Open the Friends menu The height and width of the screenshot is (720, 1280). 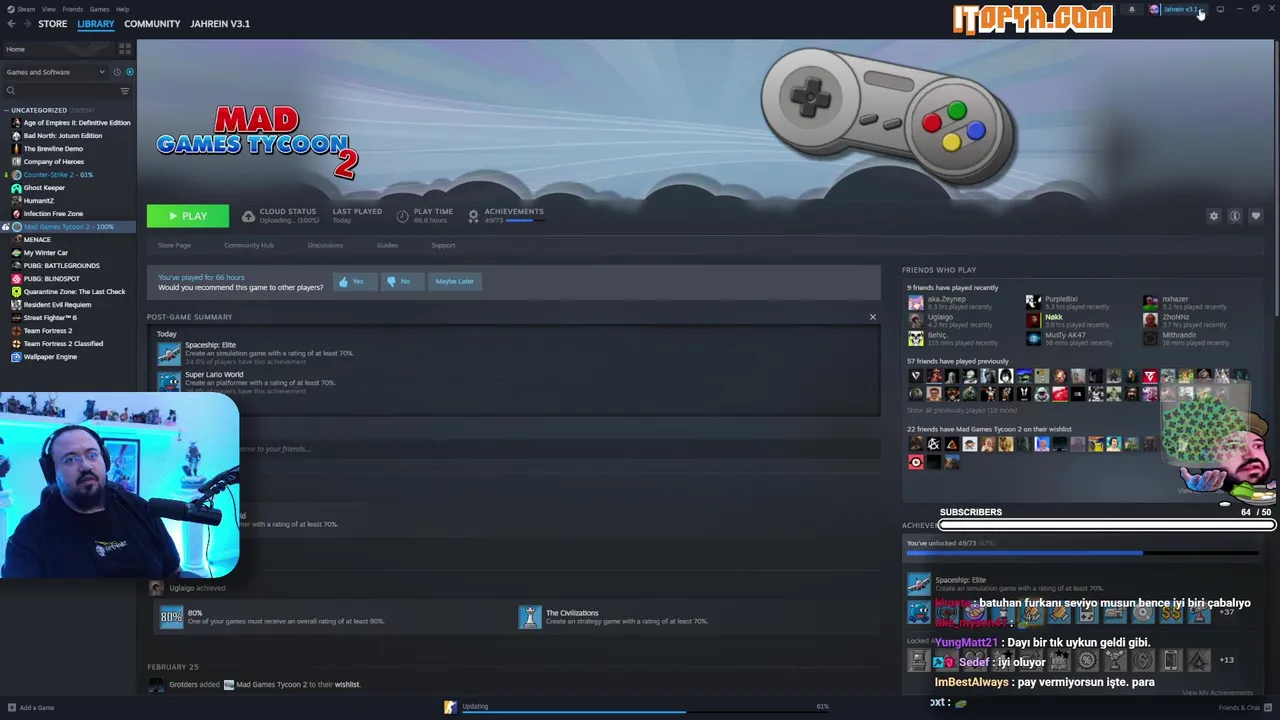coord(72,9)
